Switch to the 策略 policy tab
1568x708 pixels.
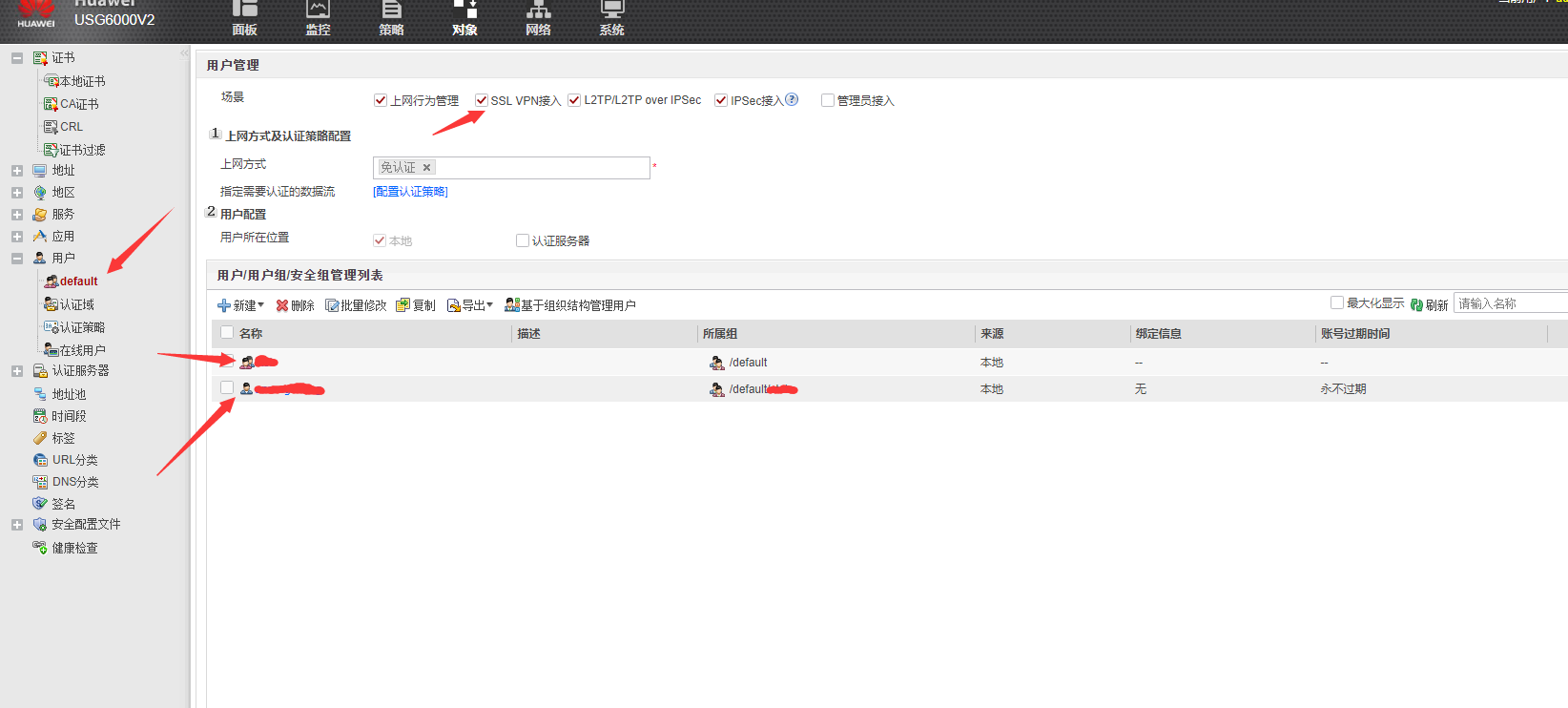[x=391, y=19]
